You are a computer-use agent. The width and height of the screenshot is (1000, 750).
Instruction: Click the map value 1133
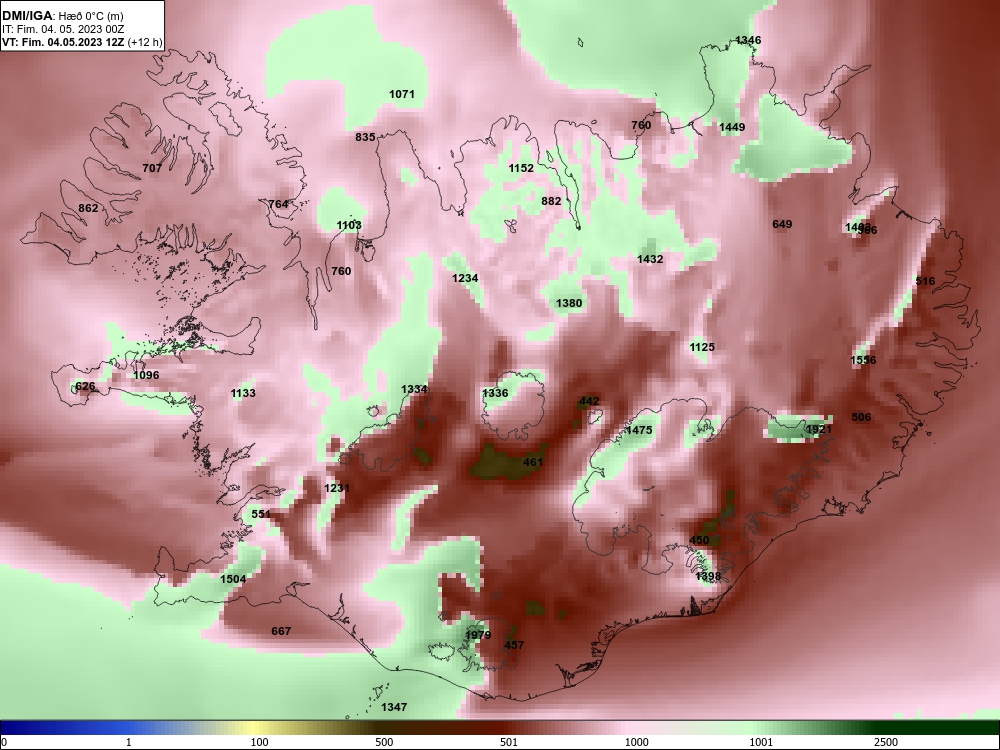(x=243, y=393)
